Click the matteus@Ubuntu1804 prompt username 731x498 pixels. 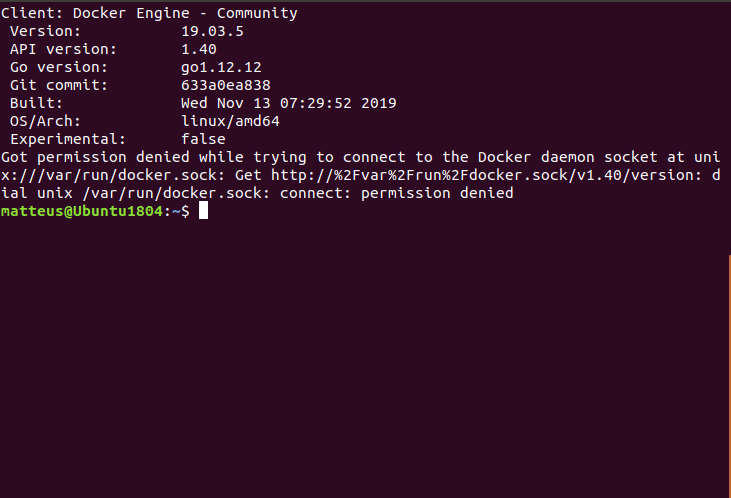click(x=82, y=211)
